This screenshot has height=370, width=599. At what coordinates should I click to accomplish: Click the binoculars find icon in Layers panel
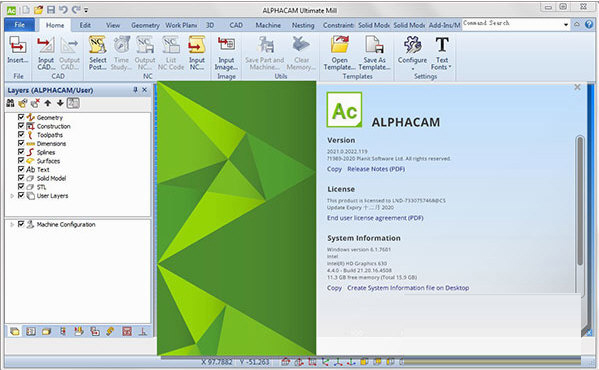tap(10, 103)
